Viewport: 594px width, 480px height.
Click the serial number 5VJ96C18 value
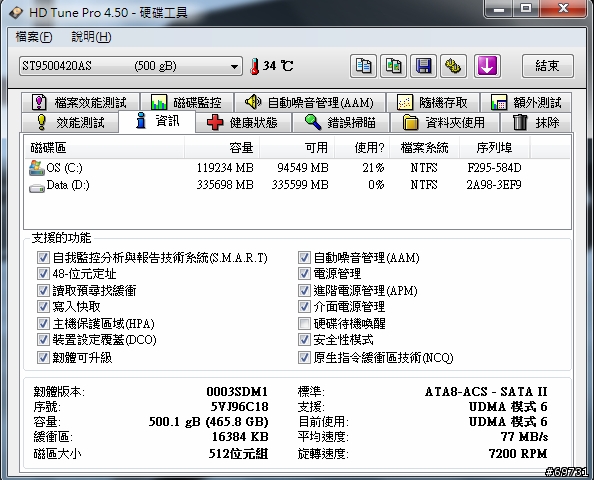point(240,407)
